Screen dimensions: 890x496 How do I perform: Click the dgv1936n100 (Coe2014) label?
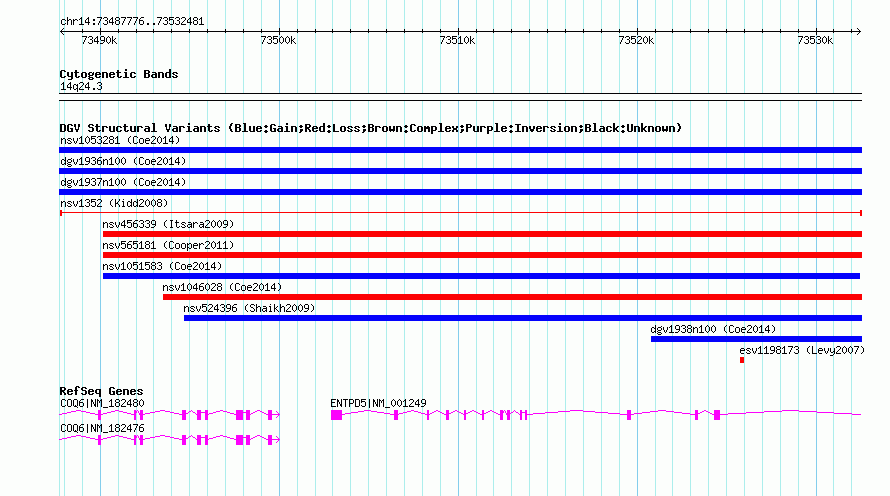tap(123, 161)
